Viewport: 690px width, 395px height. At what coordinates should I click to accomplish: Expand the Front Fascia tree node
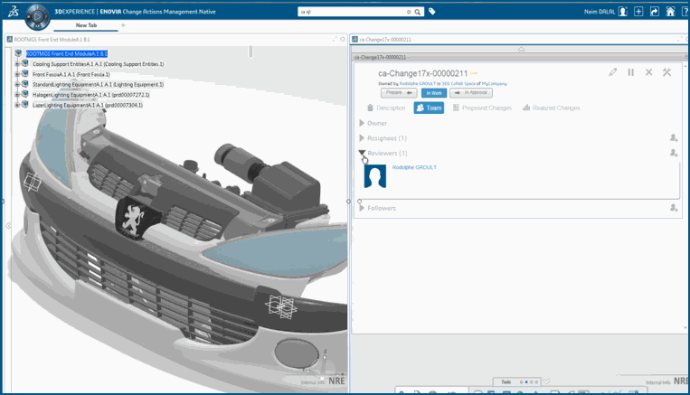coord(17,74)
